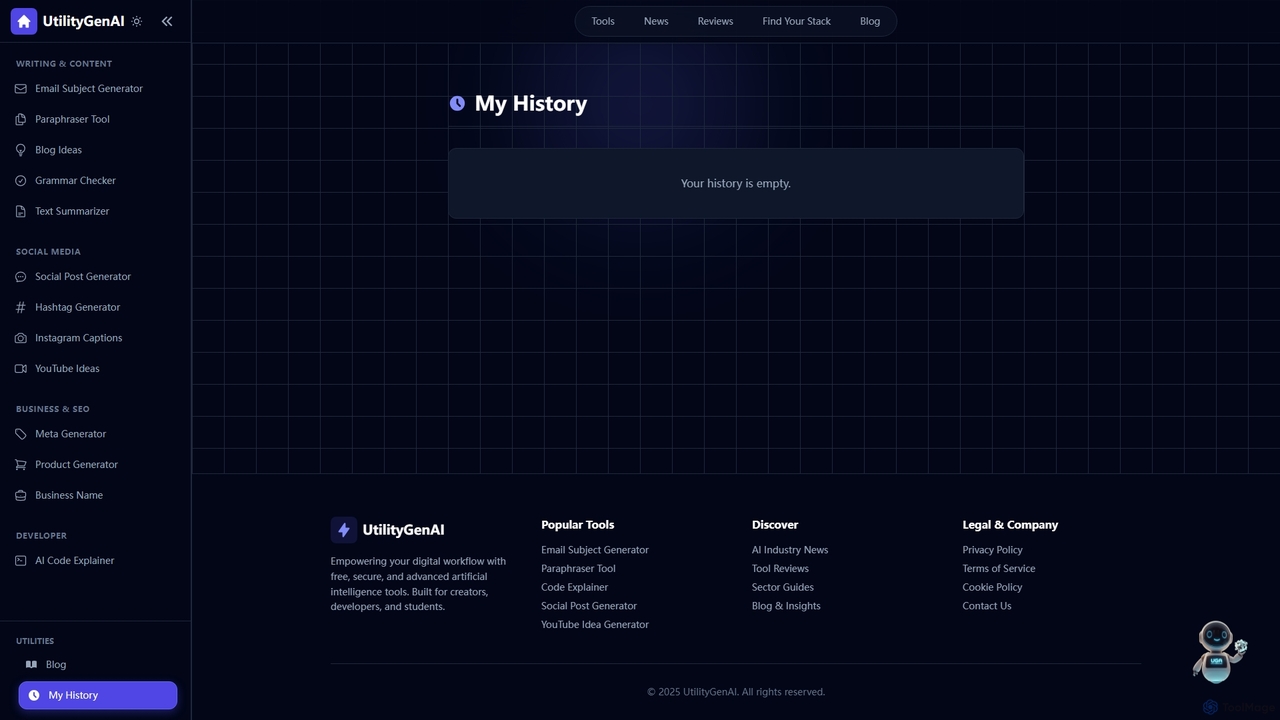1280x720 pixels.
Task: Click the terminal icon beside AI Code Explainer
Action: 21,561
